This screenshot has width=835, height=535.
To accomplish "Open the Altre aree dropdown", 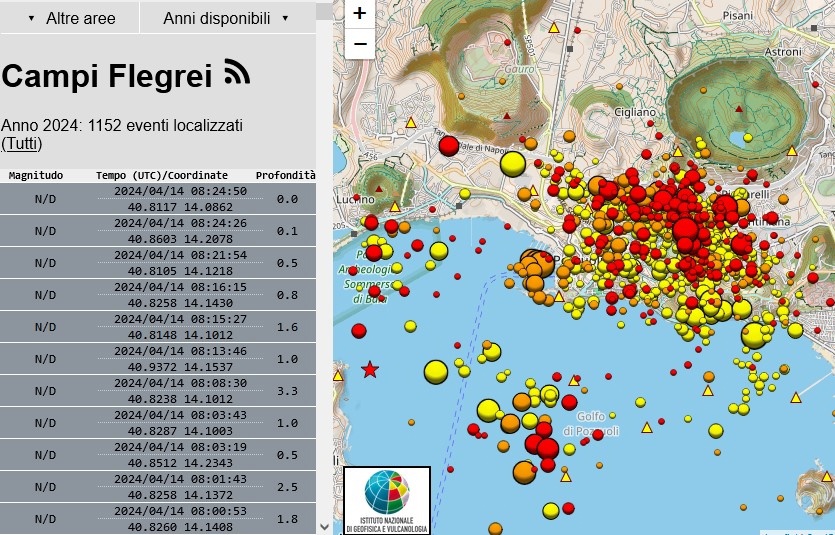I will [70, 18].
